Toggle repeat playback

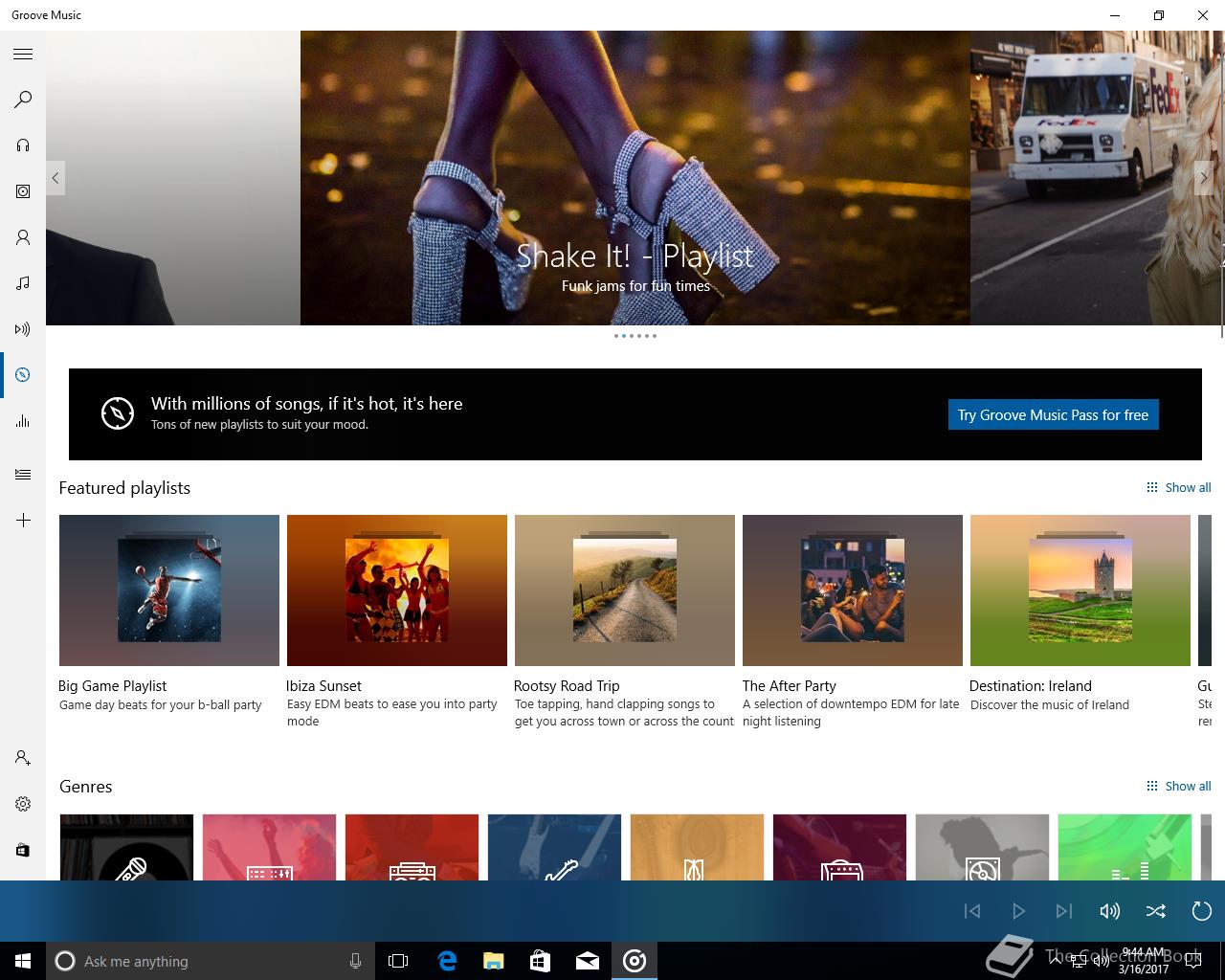coord(1202,911)
